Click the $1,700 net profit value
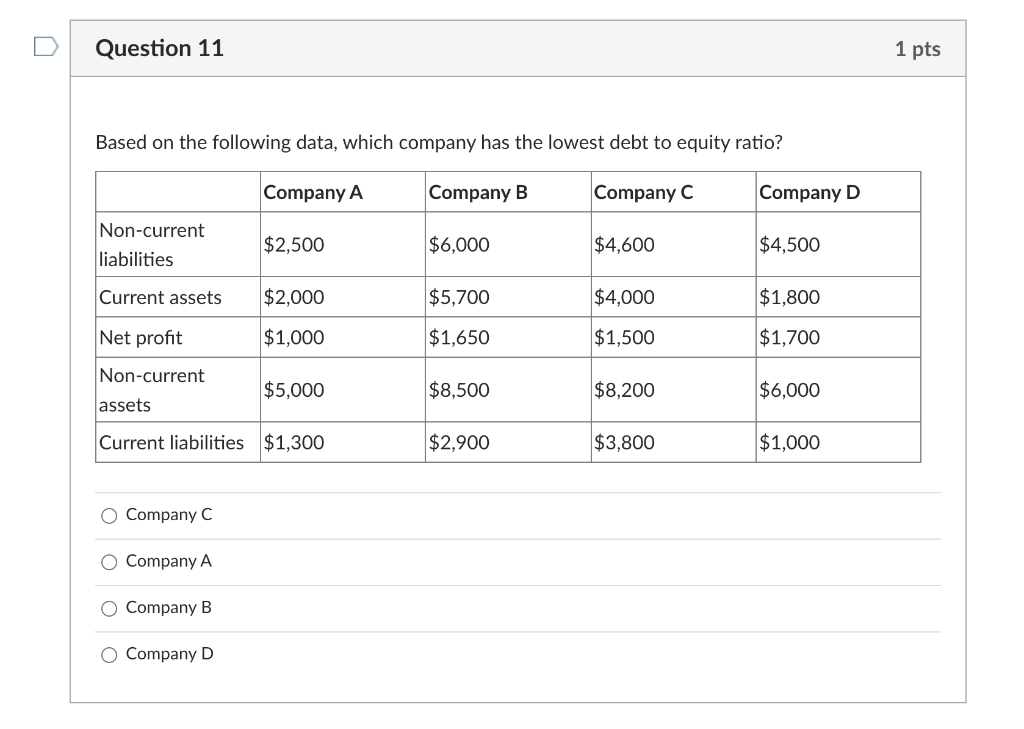Image resolution: width=1024 pixels, height=729 pixels. tap(789, 337)
